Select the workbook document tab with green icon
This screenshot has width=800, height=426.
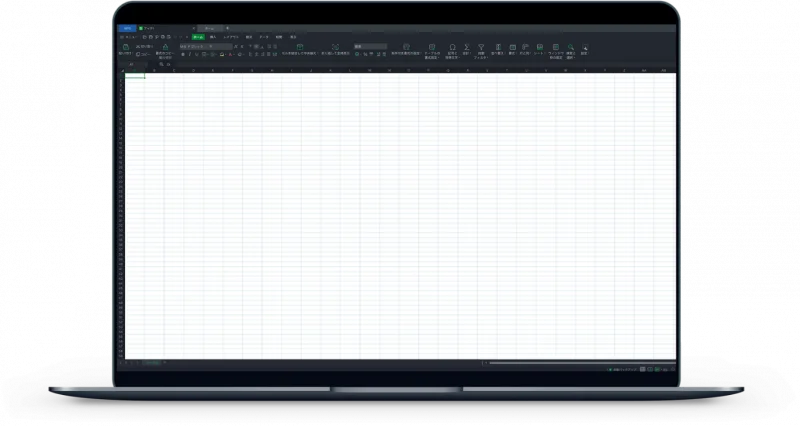[166, 28]
